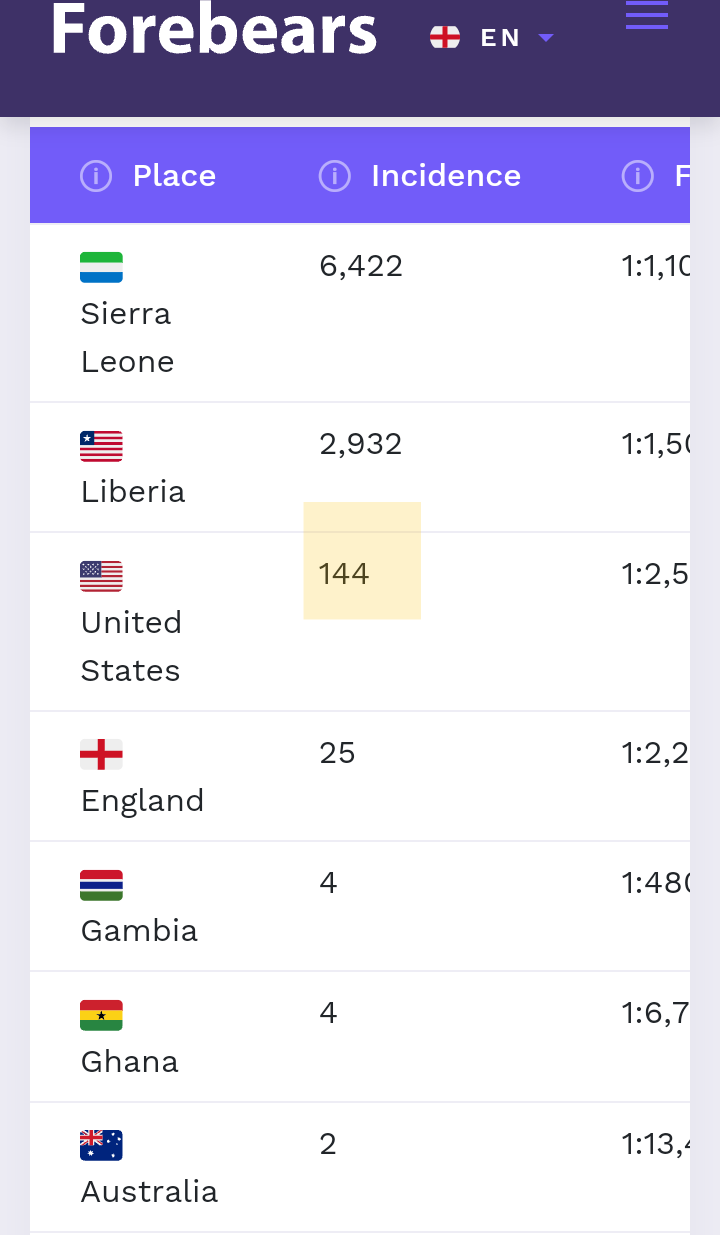Image resolution: width=720 pixels, height=1235 pixels.
Task: Go to Forebears home logo
Action: pos(214,28)
